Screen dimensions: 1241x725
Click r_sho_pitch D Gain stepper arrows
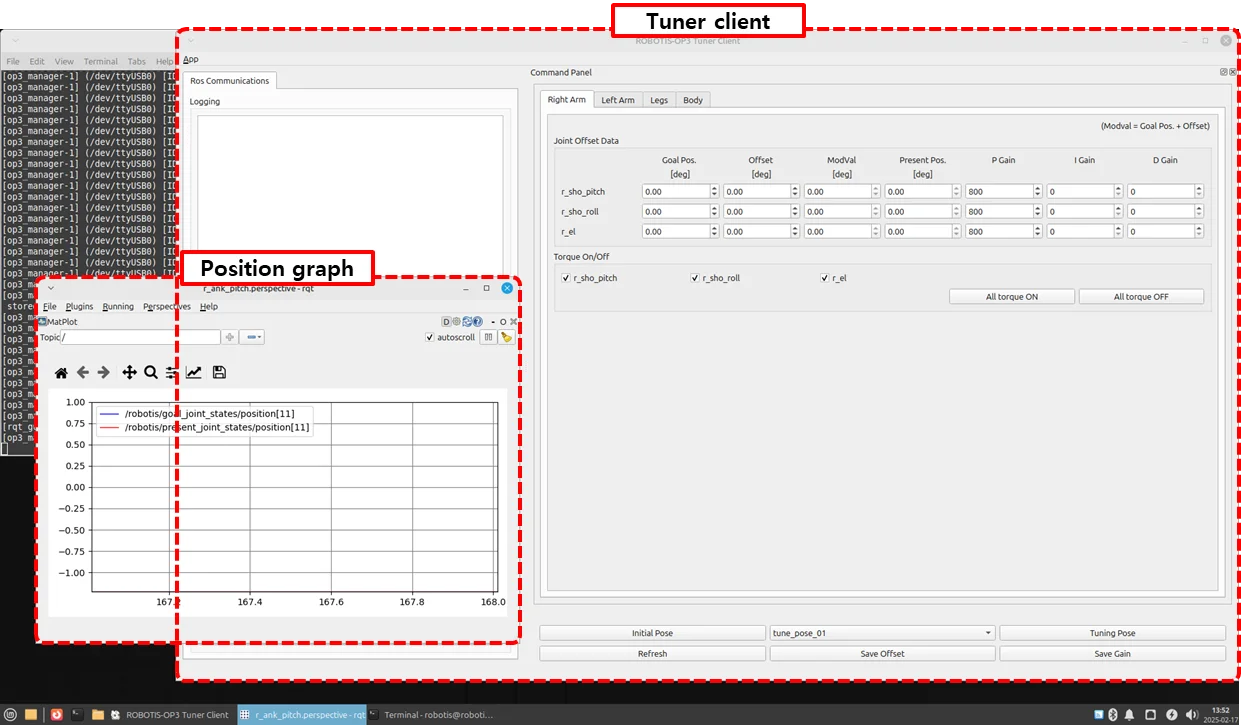coord(1199,191)
